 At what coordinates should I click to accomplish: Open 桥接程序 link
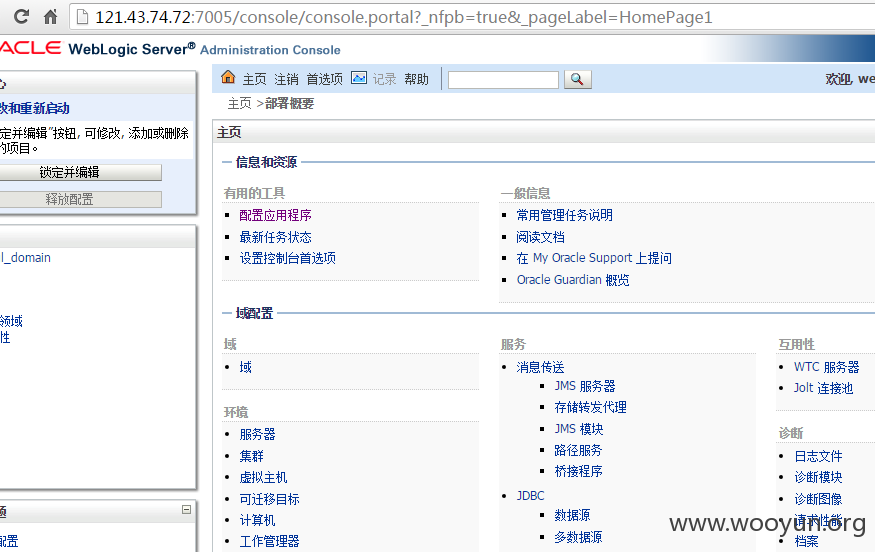pyautogui.click(x=578, y=472)
